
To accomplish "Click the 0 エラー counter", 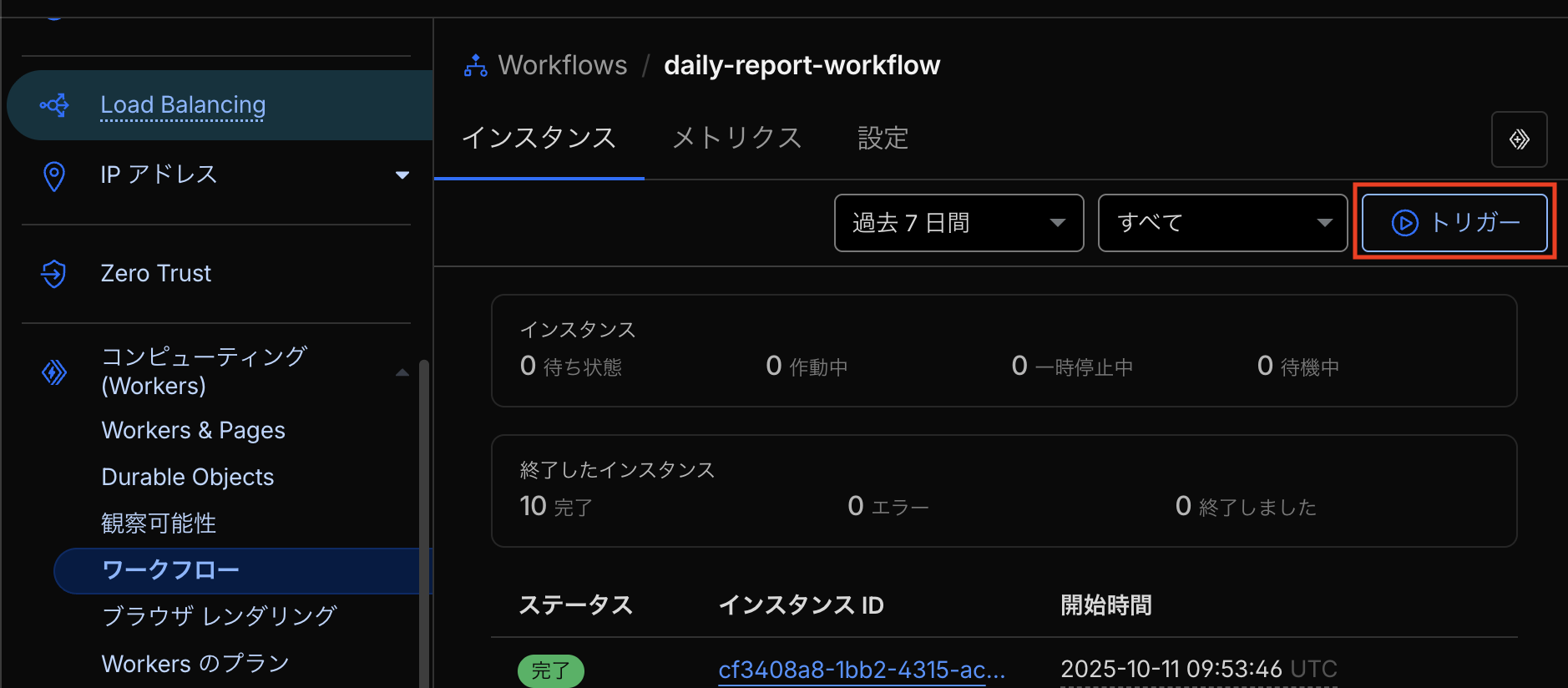I will pyautogui.click(x=888, y=507).
